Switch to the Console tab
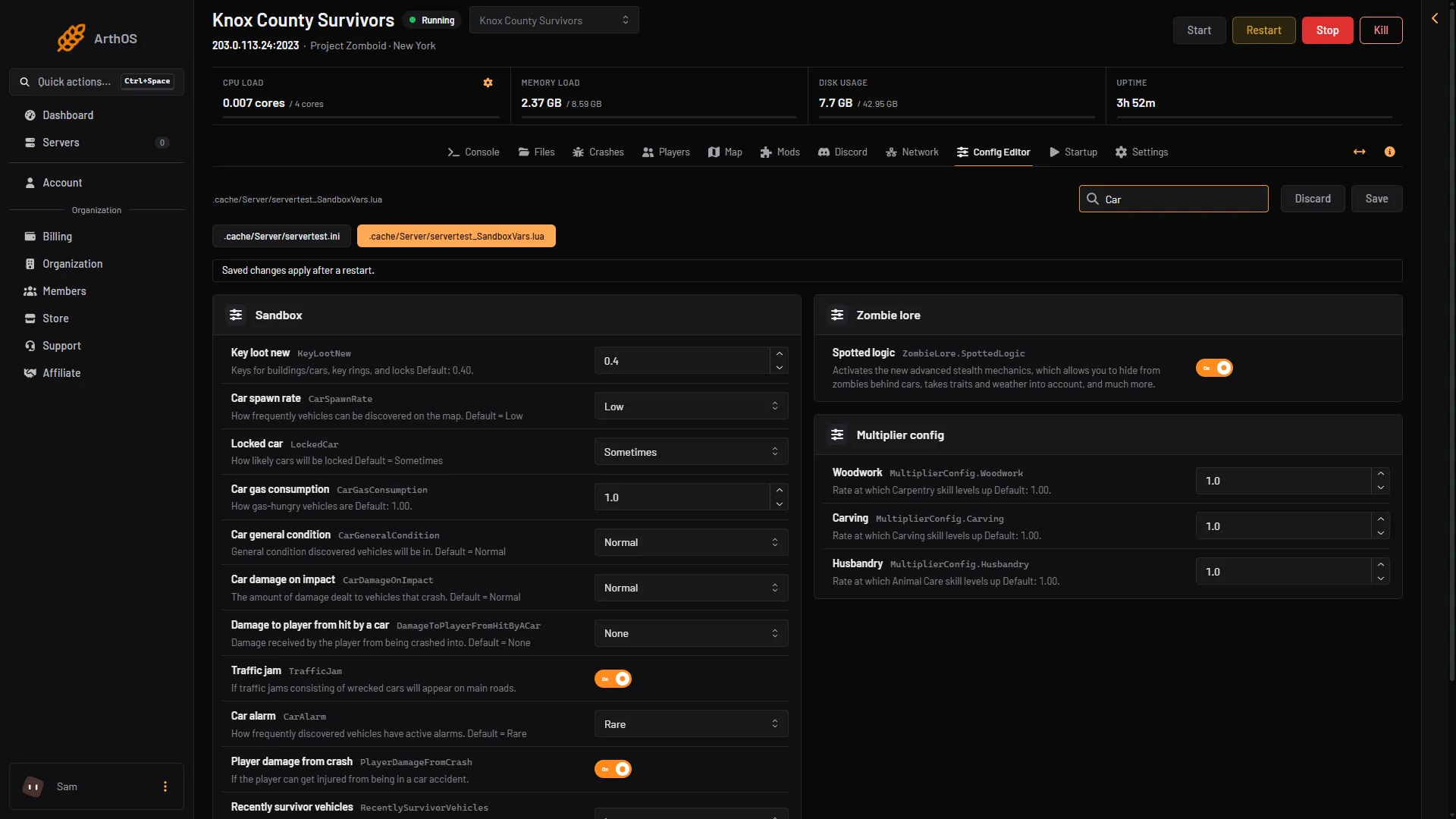1456x819 pixels. (x=474, y=152)
